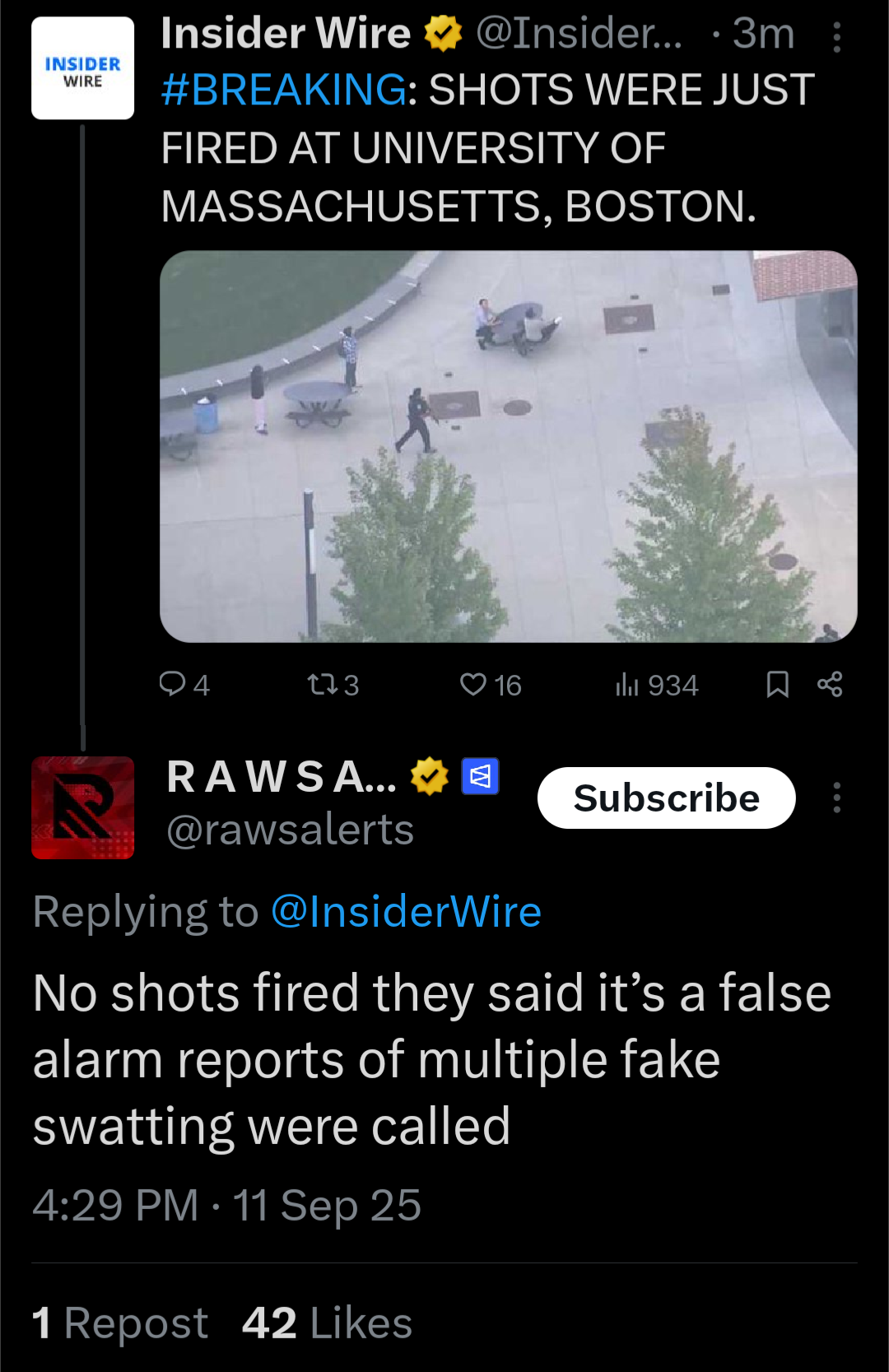The height and width of the screenshot is (1372, 889).
Task: Open the campus aerial photo
Action: (x=509, y=446)
